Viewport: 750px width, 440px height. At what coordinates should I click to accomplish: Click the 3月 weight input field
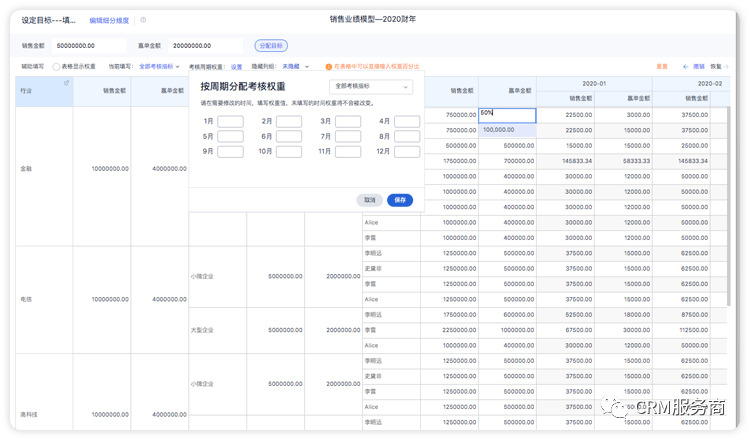pos(348,121)
